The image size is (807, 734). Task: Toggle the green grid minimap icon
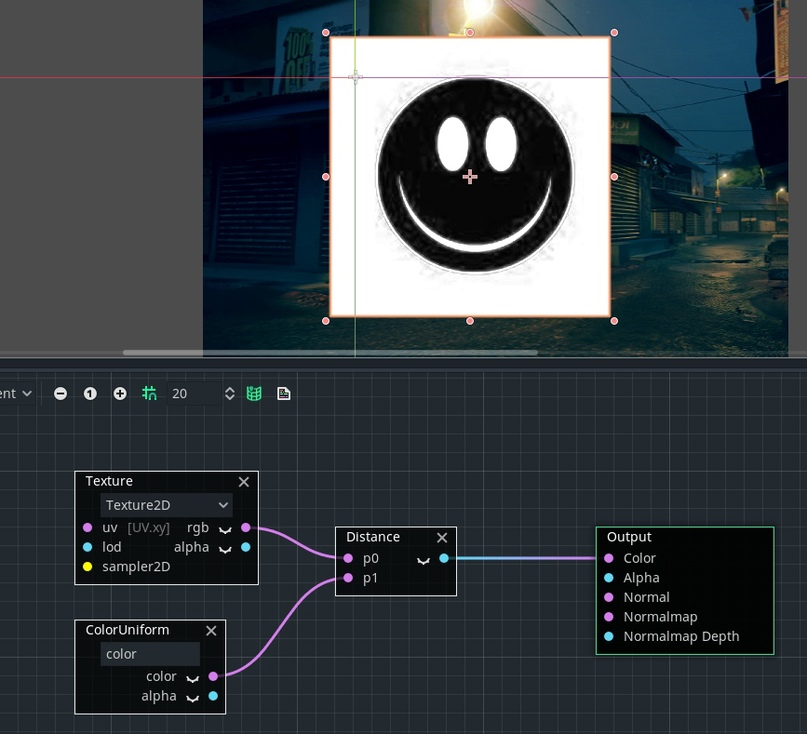click(254, 394)
